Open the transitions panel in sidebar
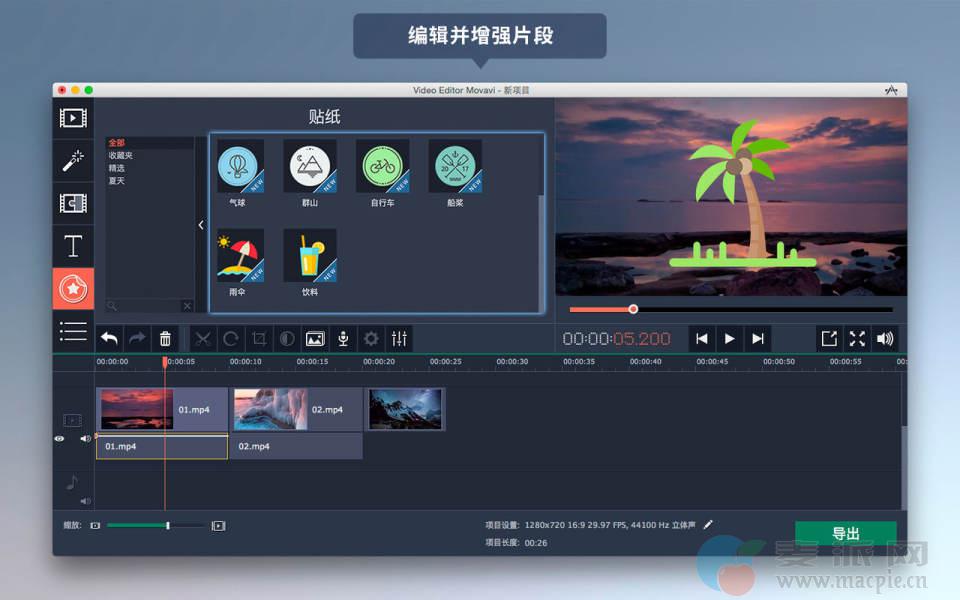Image resolution: width=960 pixels, height=600 pixels. [73, 203]
